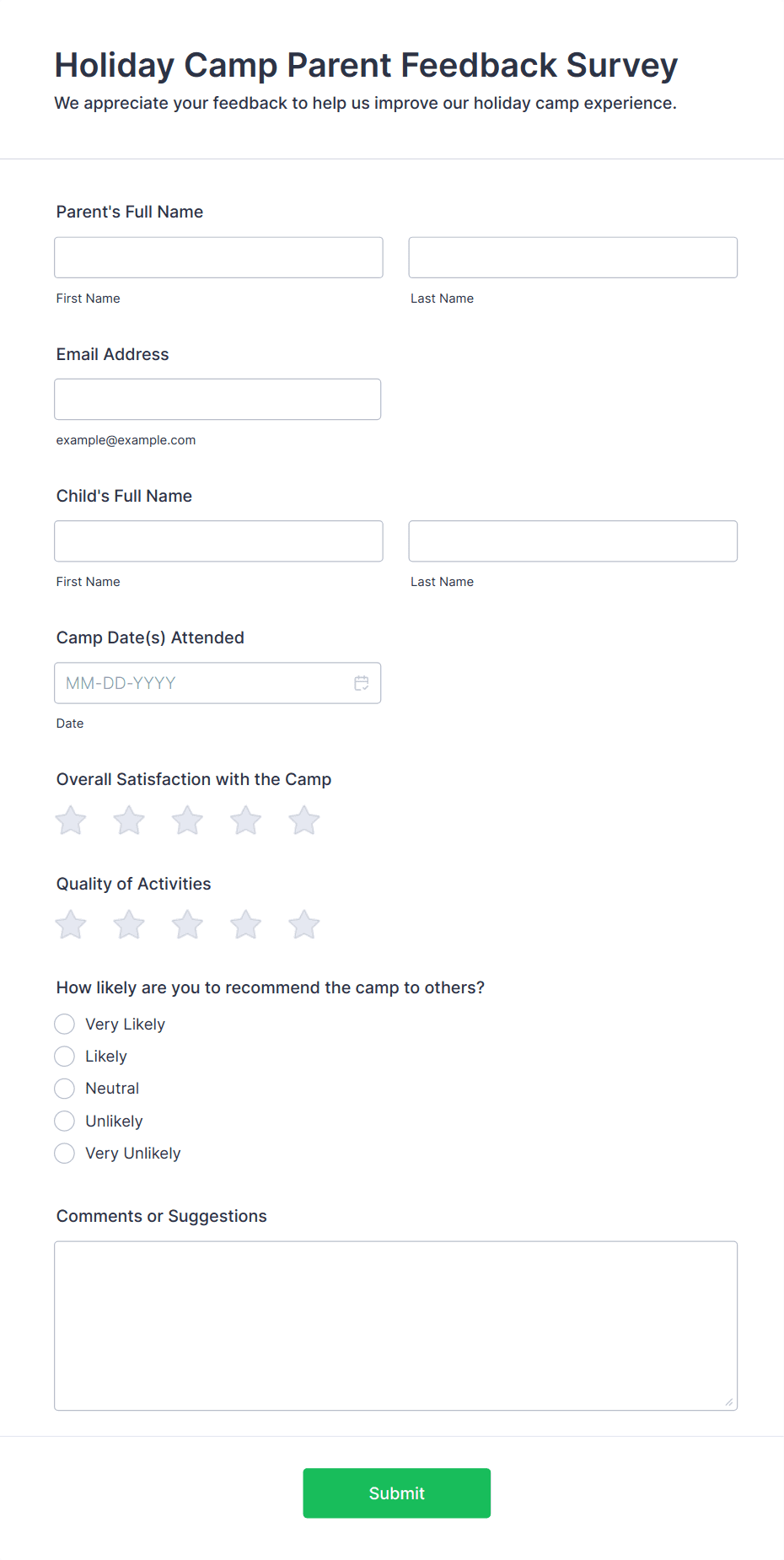The height and width of the screenshot is (1560, 784).
Task: Focus the Email Address input
Action: coord(217,399)
